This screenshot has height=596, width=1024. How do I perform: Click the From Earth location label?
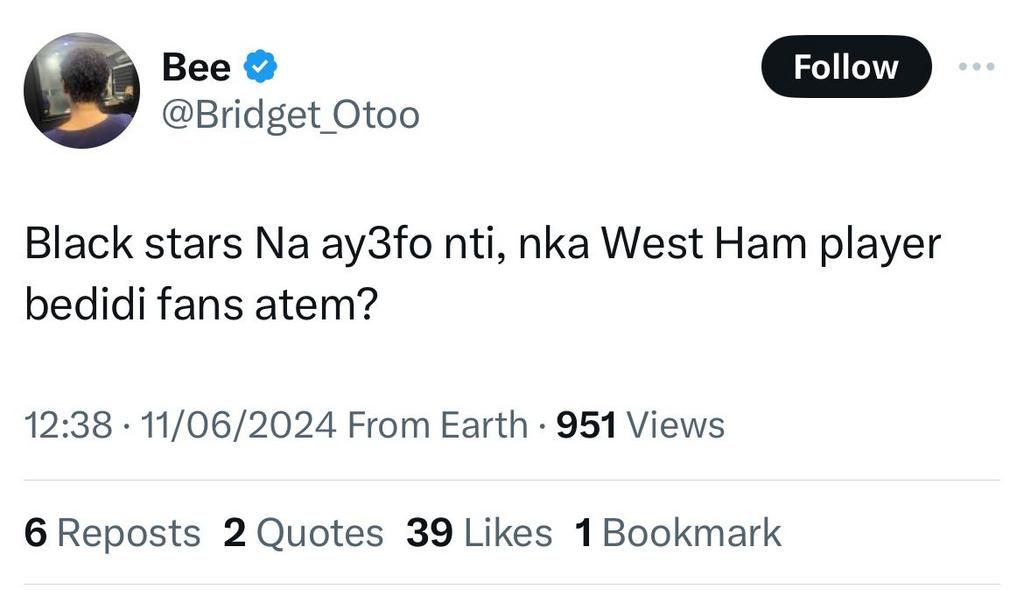tap(436, 425)
